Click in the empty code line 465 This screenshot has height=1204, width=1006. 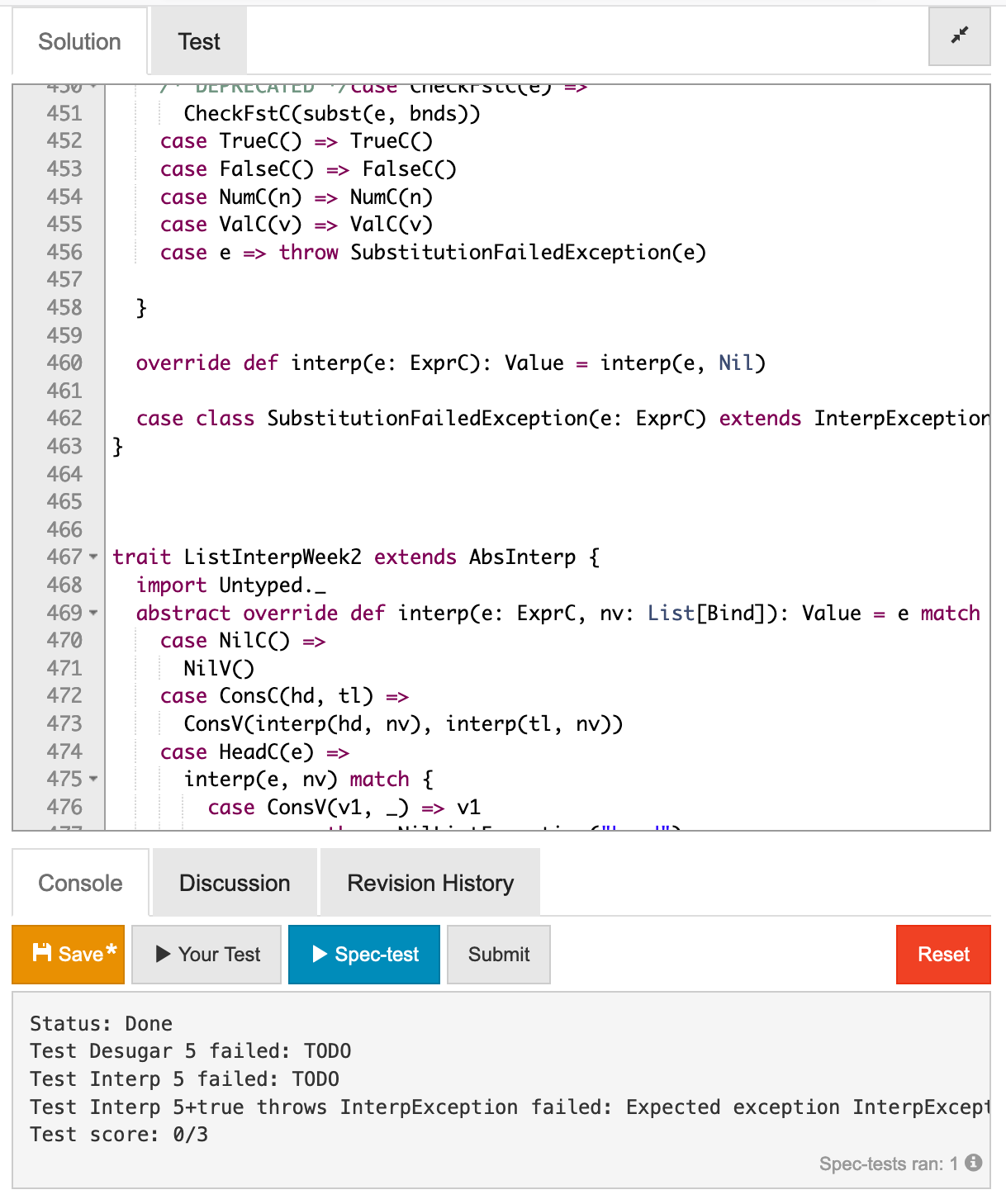tap(496, 502)
